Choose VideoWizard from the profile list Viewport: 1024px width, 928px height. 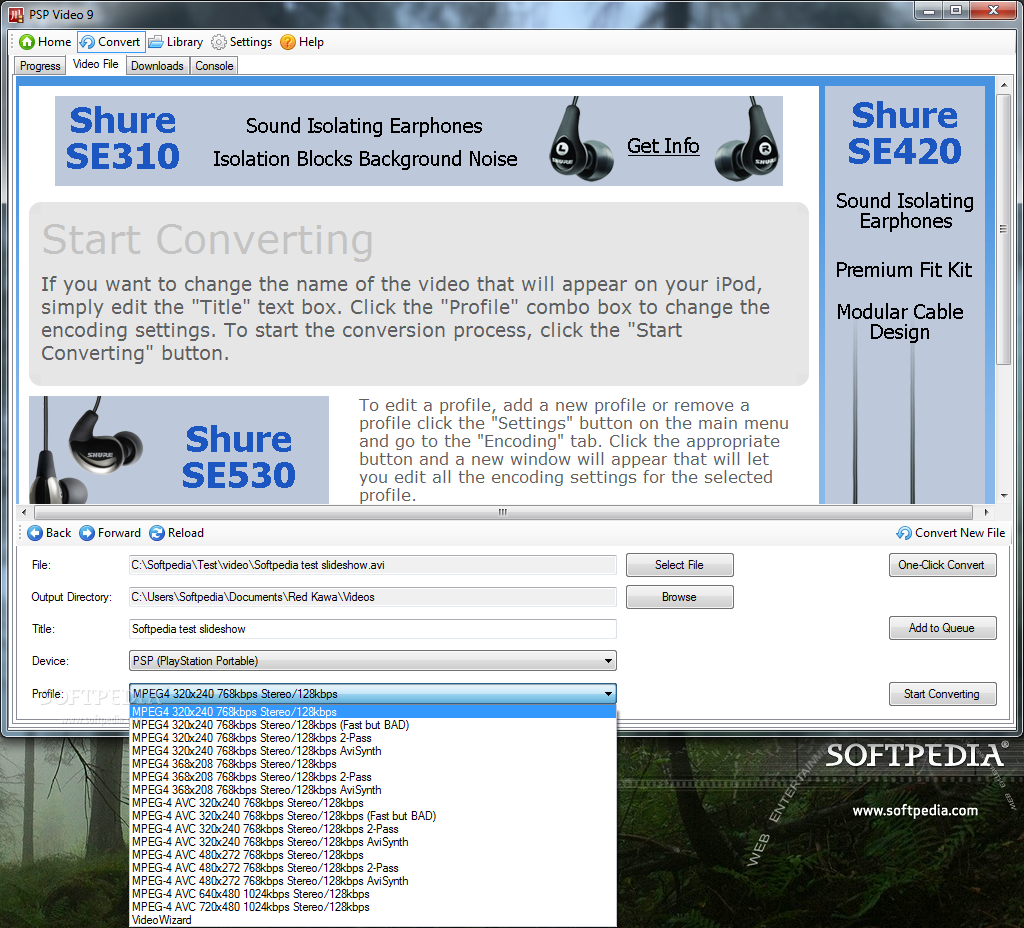(x=373, y=920)
